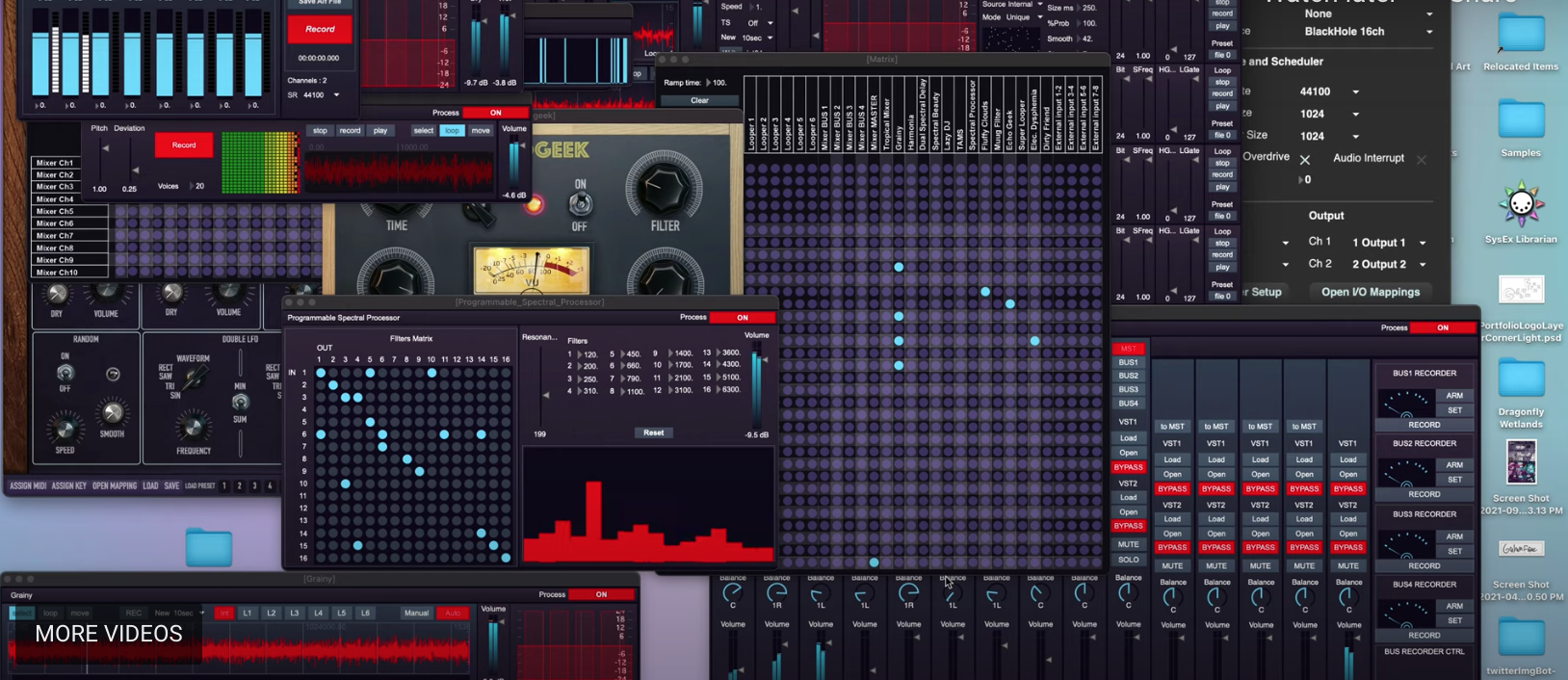Select the L4 slot in Grainy
This screenshot has width=1568, height=680.
tap(318, 613)
